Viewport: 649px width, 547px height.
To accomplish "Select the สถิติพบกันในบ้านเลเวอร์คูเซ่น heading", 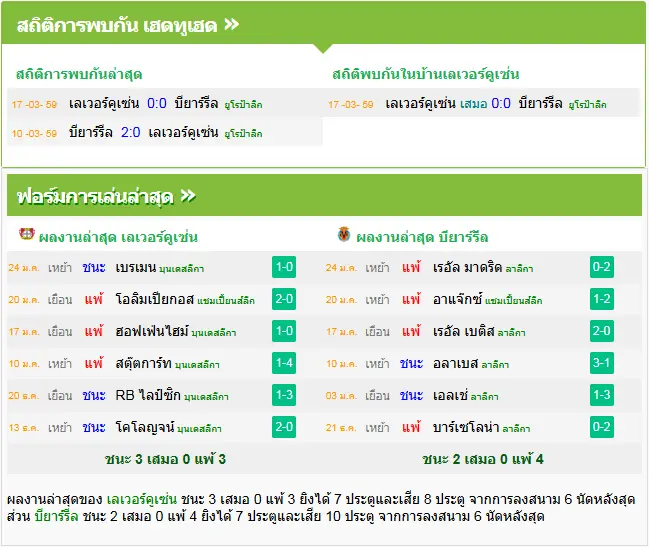I will [x=425, y=74].
